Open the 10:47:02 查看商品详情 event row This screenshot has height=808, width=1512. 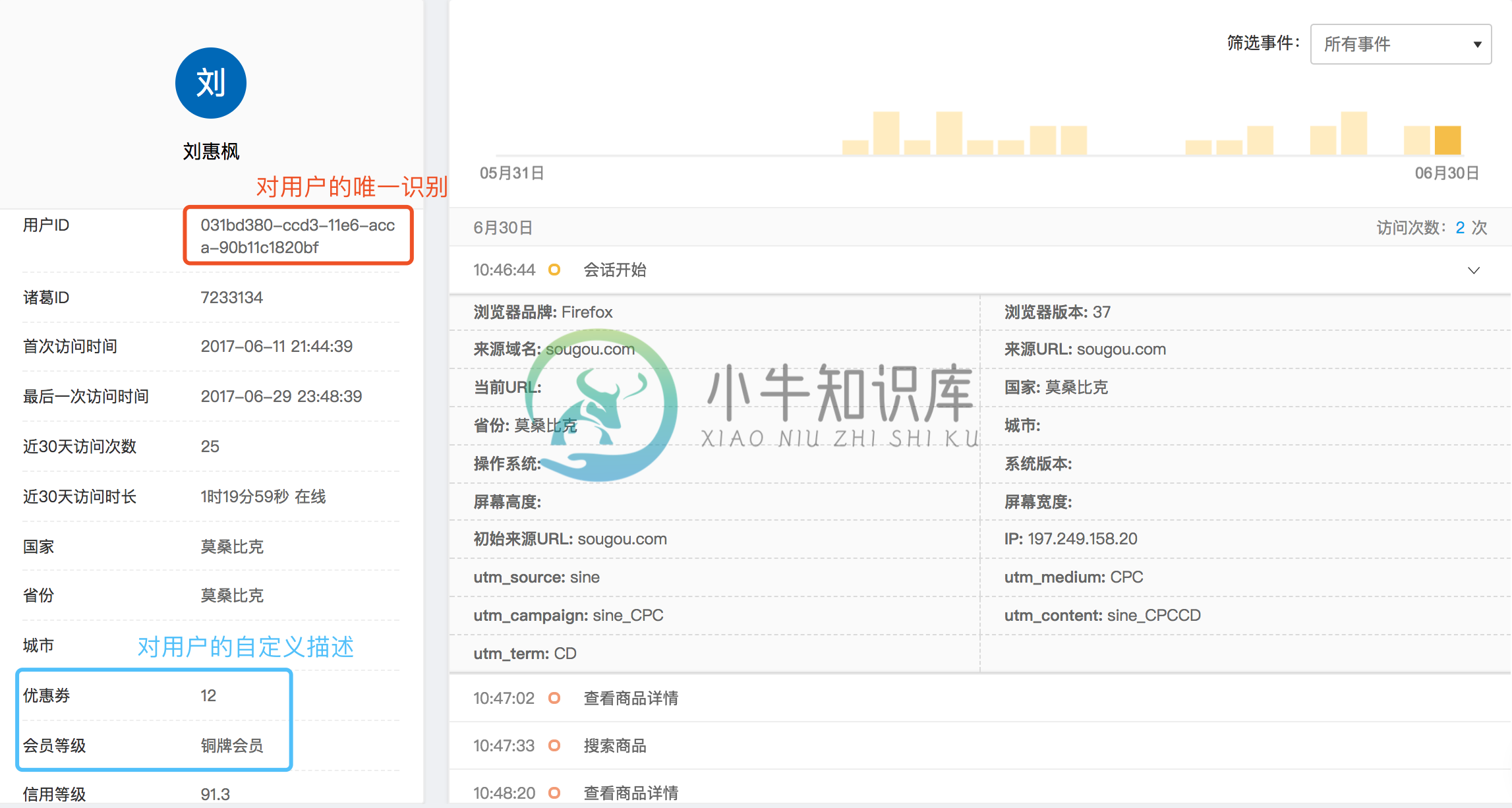(x=980, y=698)
